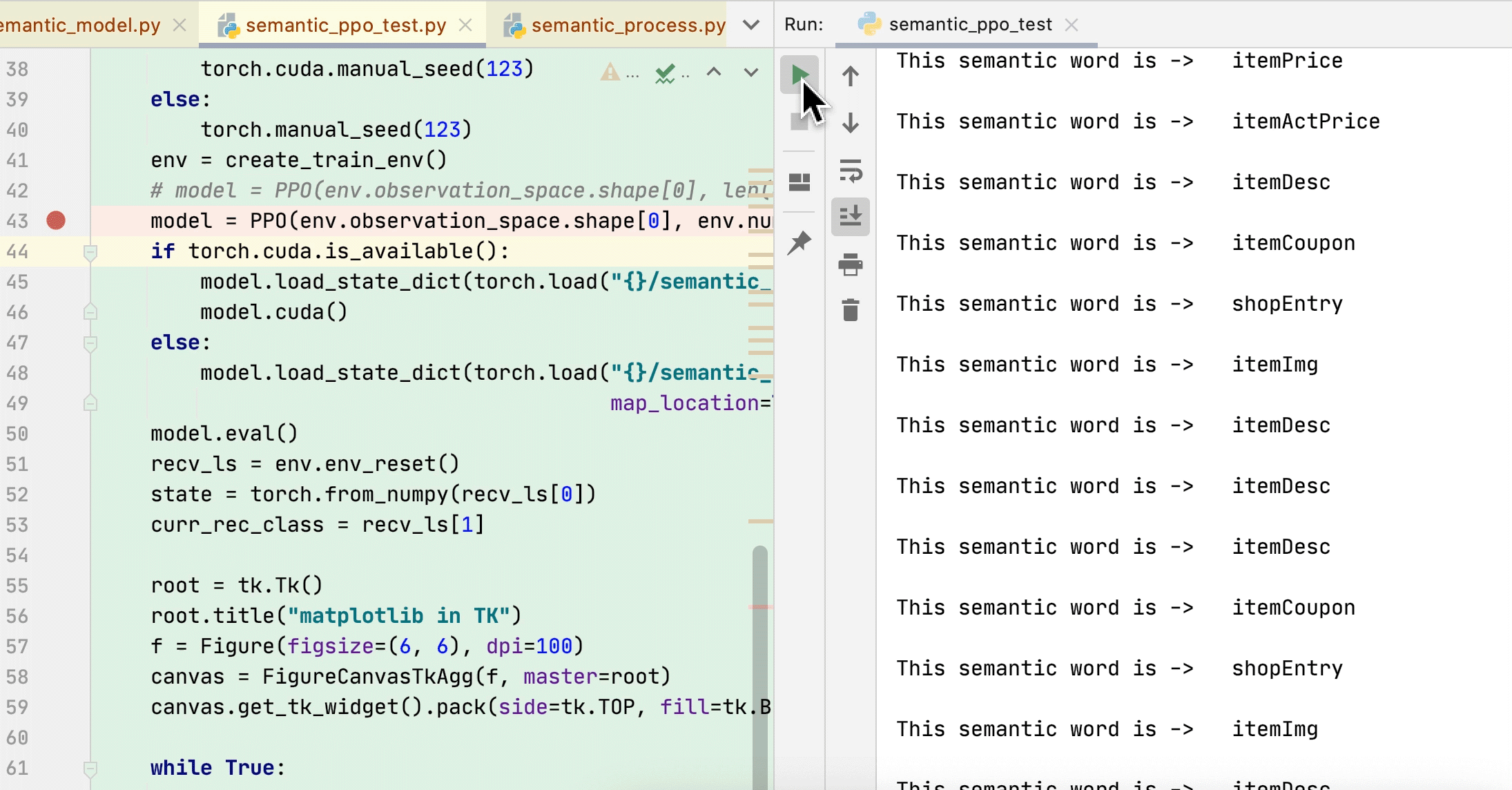The width and height of the screenshot is (1512, 790).
Task: Close the semantic_model.py tab
Action: tap(180, 25)
